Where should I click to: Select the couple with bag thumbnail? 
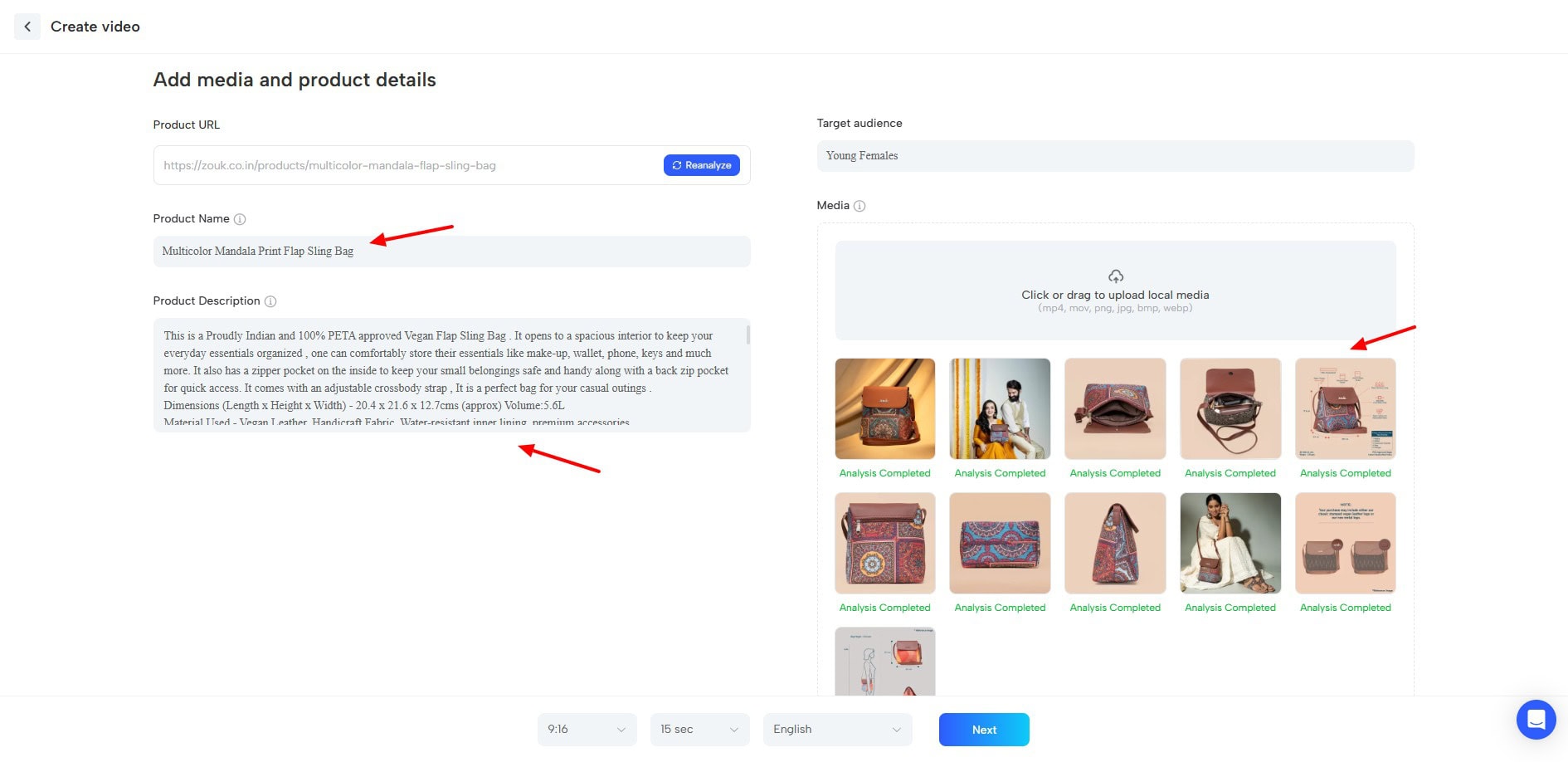click(1000, 408)
